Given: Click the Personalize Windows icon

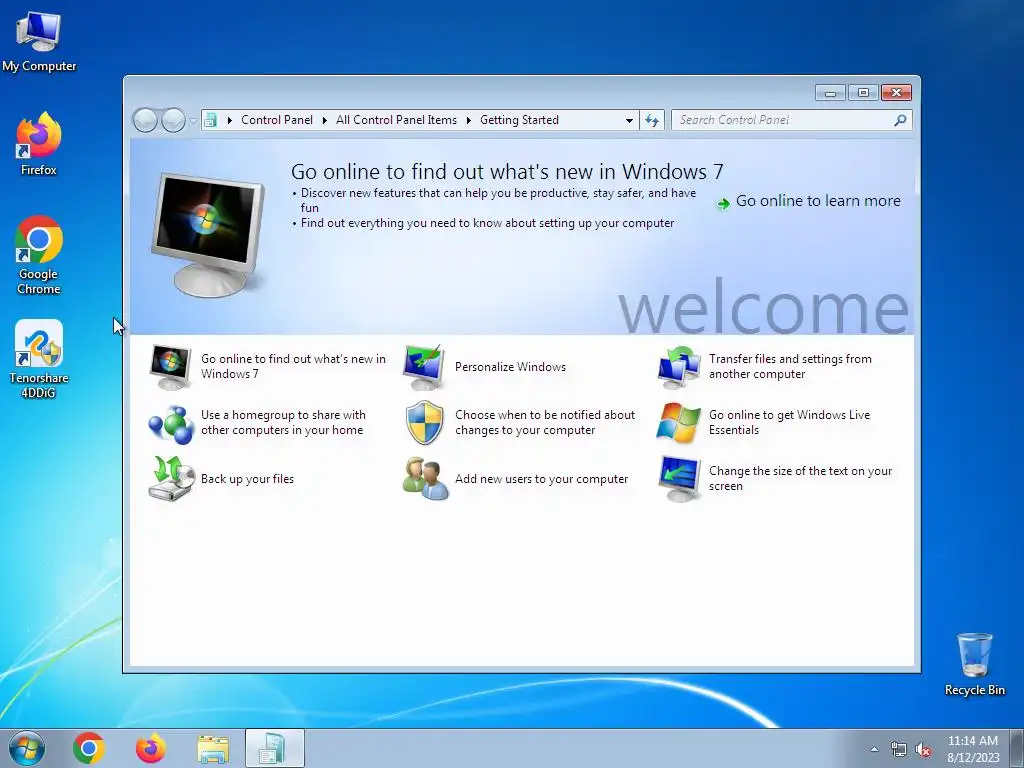Looking at the screenshot, I should tap(424, 367).
